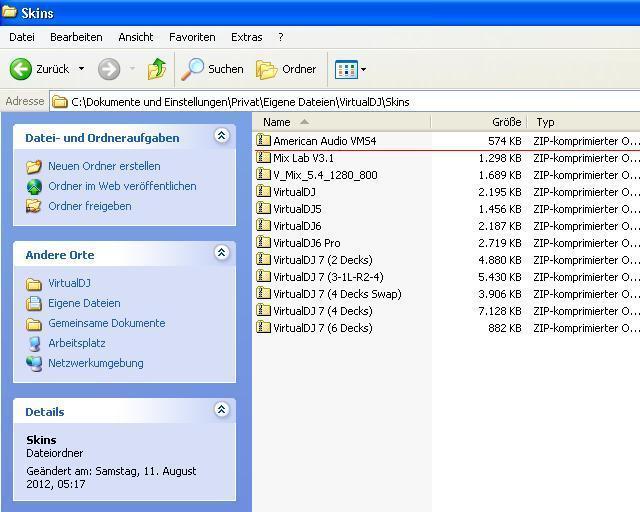Viewport: 640px width, 512px height.
Task: Click the Ordner freigeben link
Action: point(89,206)
